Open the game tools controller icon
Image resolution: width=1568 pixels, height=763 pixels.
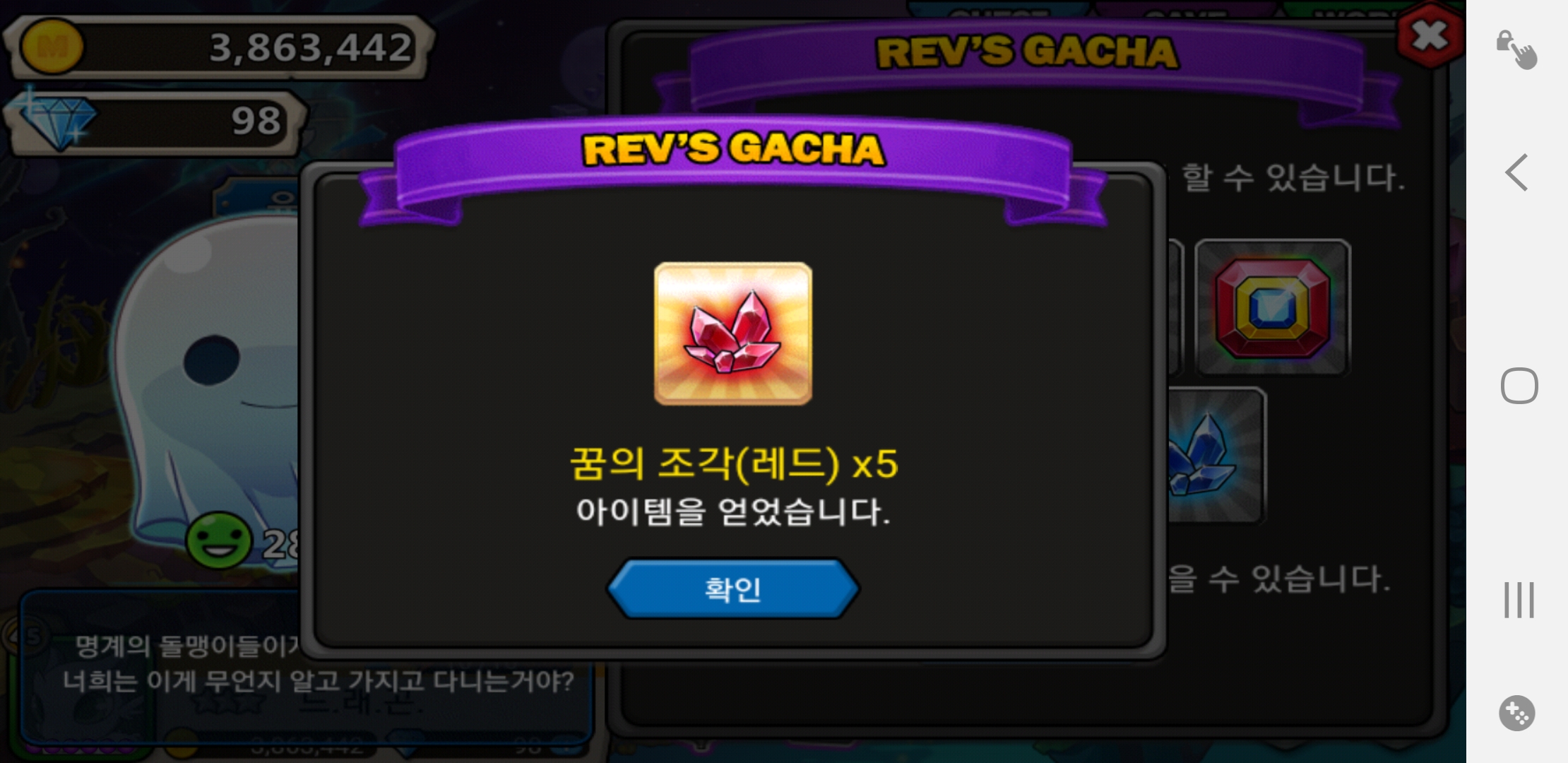1517,713
